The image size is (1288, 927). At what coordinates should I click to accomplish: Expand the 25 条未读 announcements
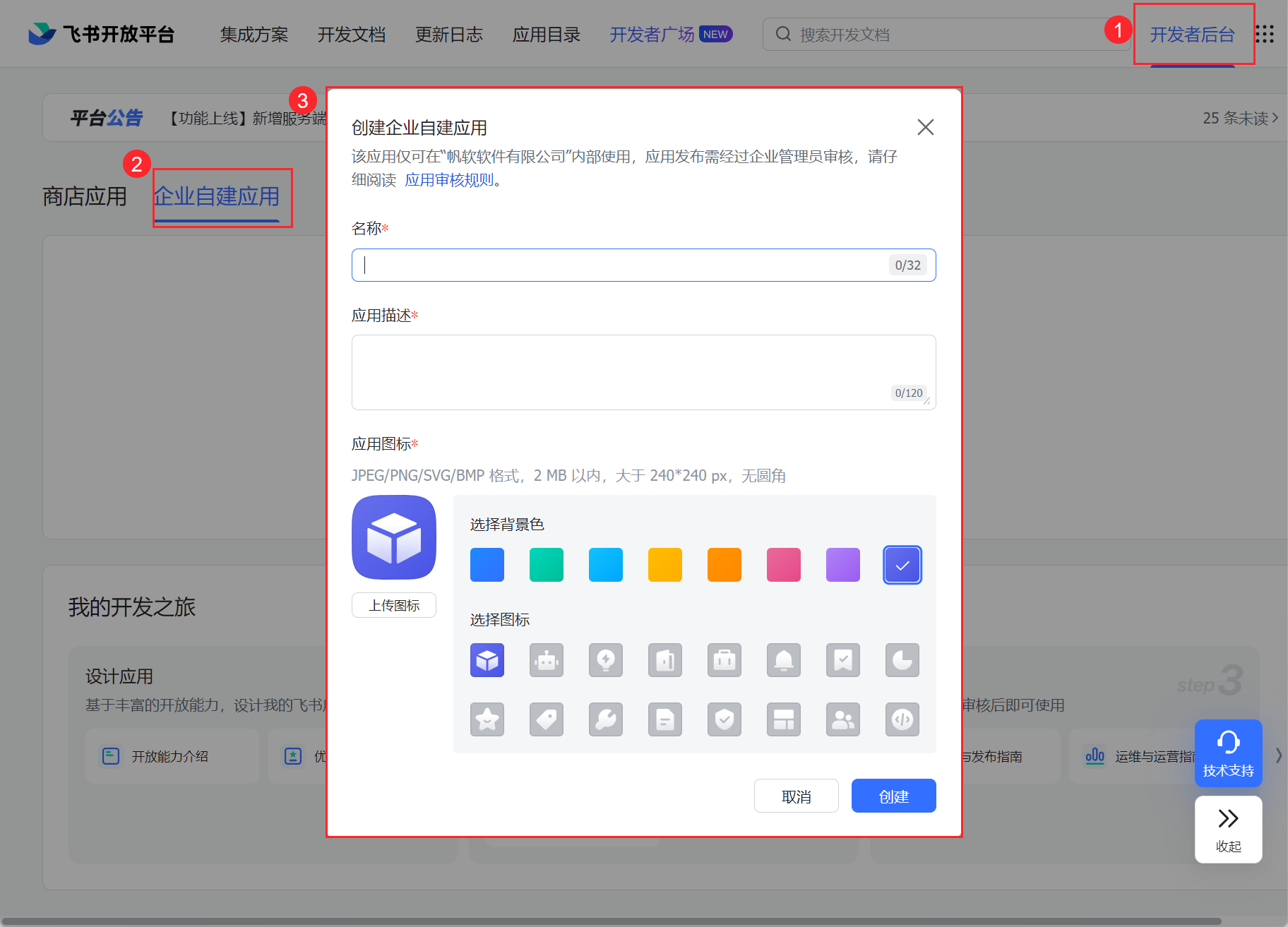click(1241, 118)
